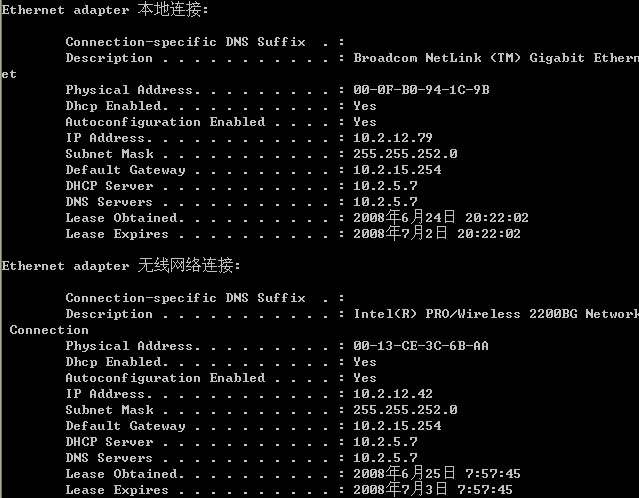The width and height of the screenshot is (639, 498).
Task: Select physical address 00-0F-B0-94-1C-9B
Action: 421,90
